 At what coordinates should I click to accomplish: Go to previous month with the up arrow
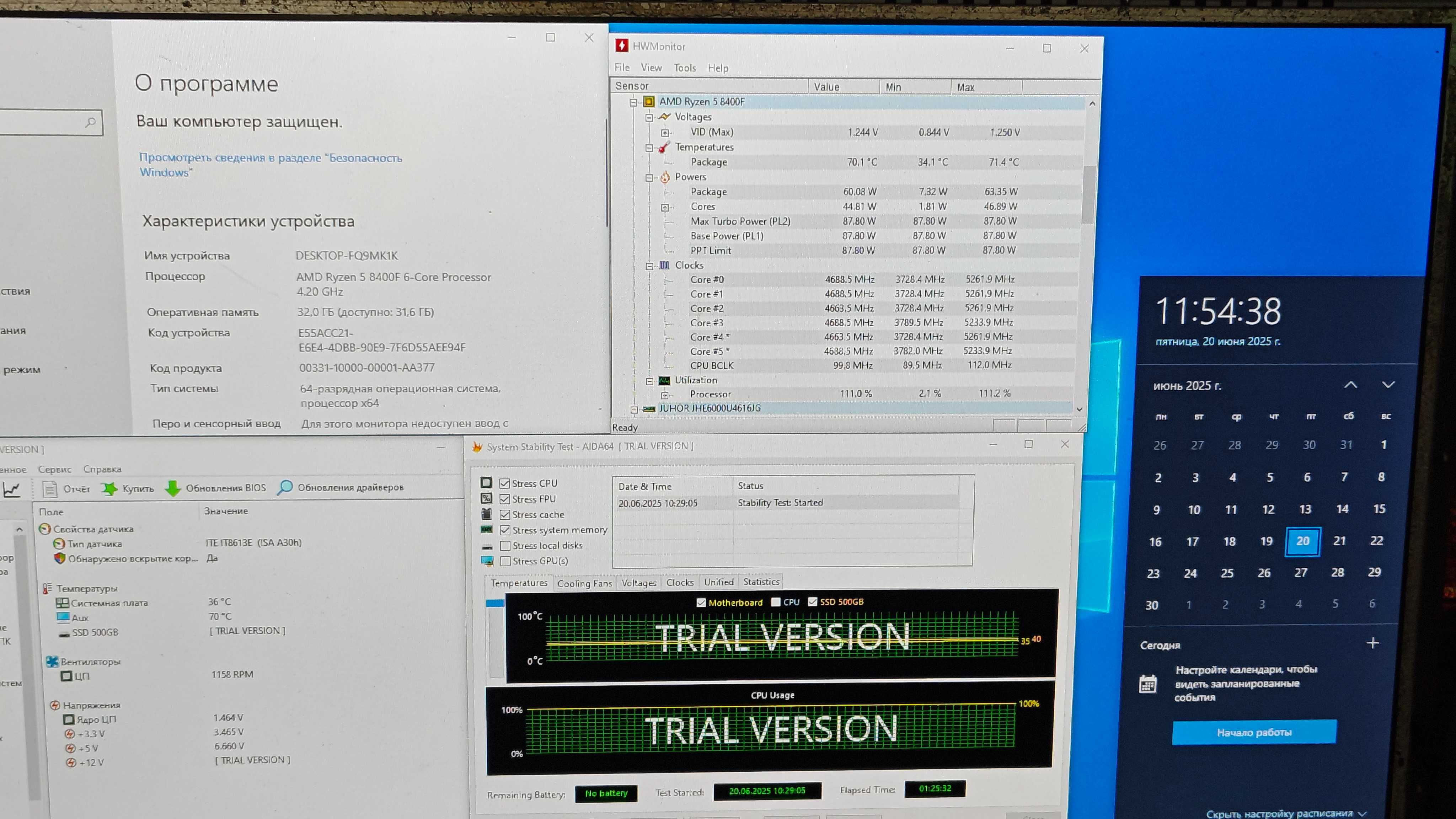click(x=1350, y=385)
